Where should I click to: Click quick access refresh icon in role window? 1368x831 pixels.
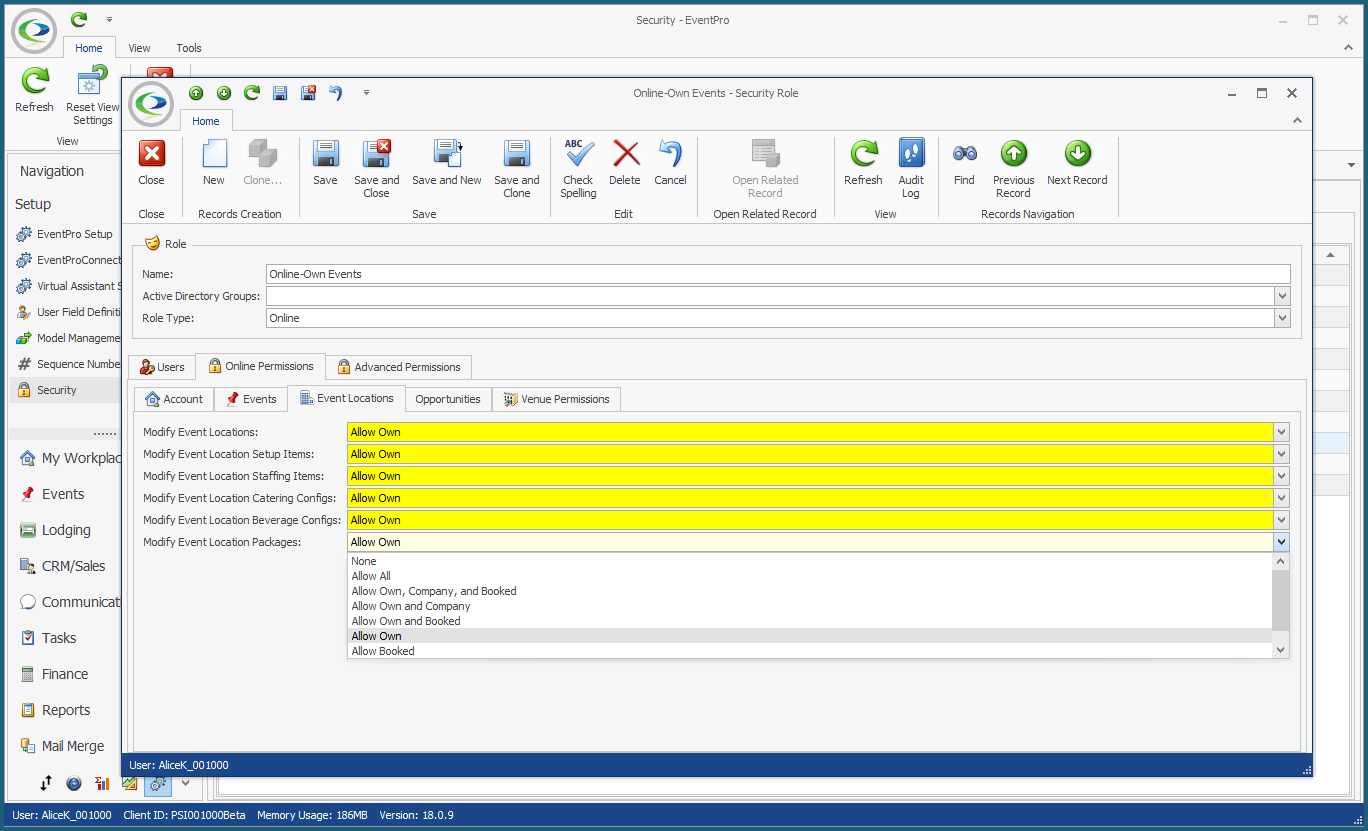[x=252, y=93]
